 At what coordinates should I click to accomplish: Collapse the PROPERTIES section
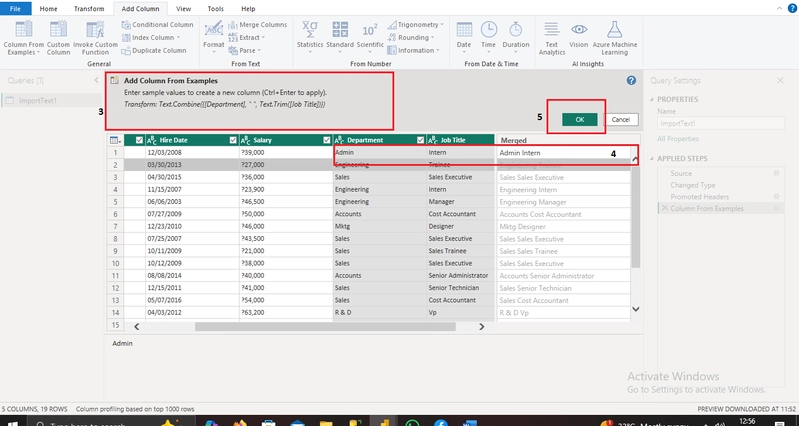(652, 99)
